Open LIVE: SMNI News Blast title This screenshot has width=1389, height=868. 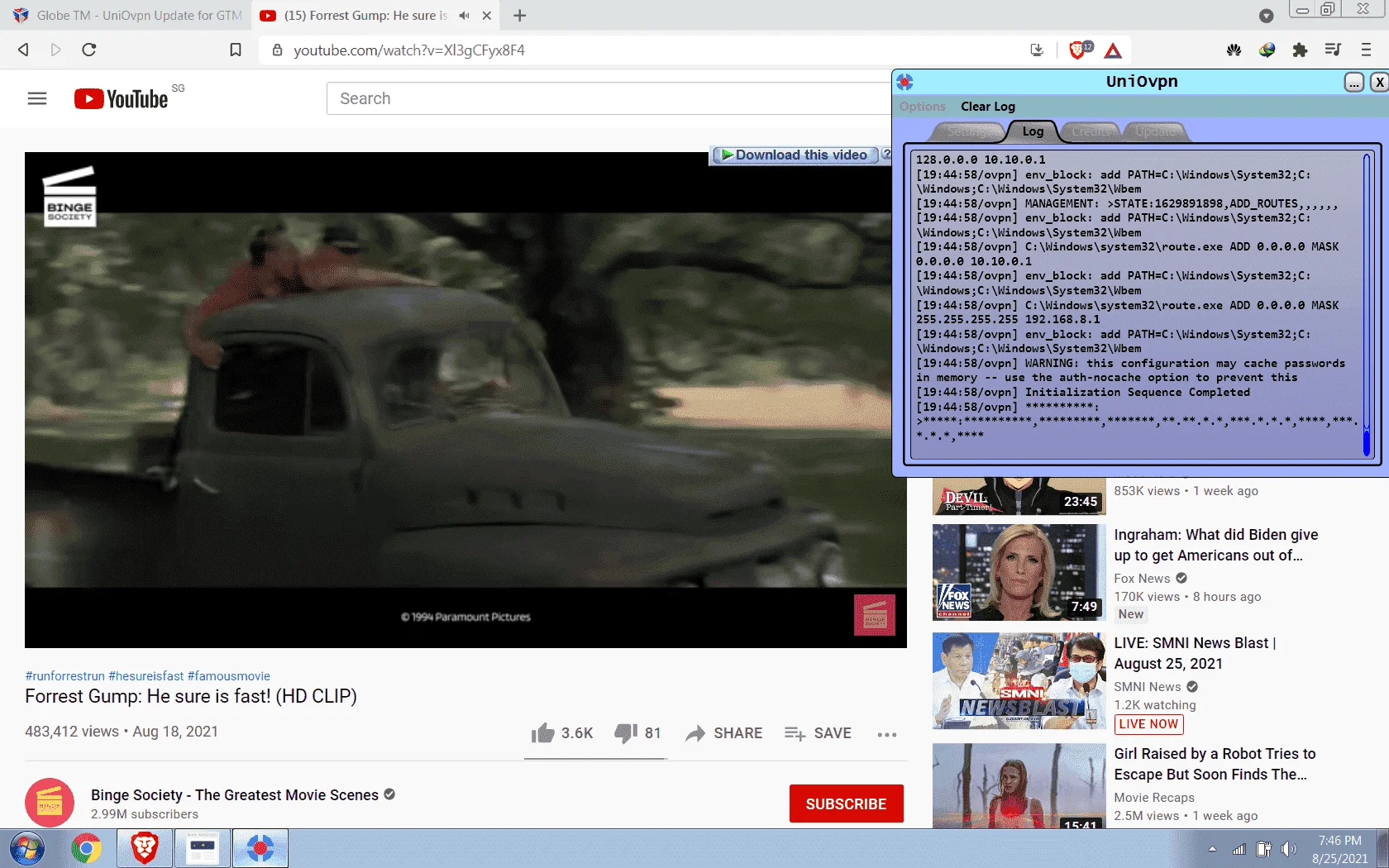(x=1195, y=653)
